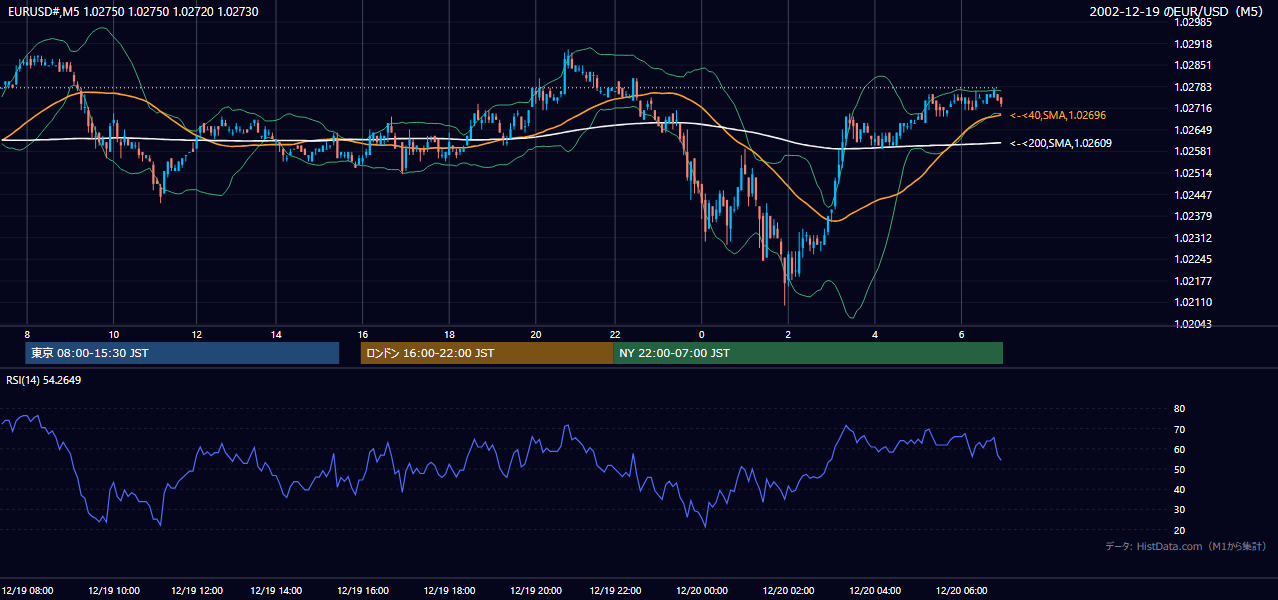The width and height of the screenshot is (1278, 600).
Task: Select the RSI(14) 54.2649 indicator label
Action: 44,380
